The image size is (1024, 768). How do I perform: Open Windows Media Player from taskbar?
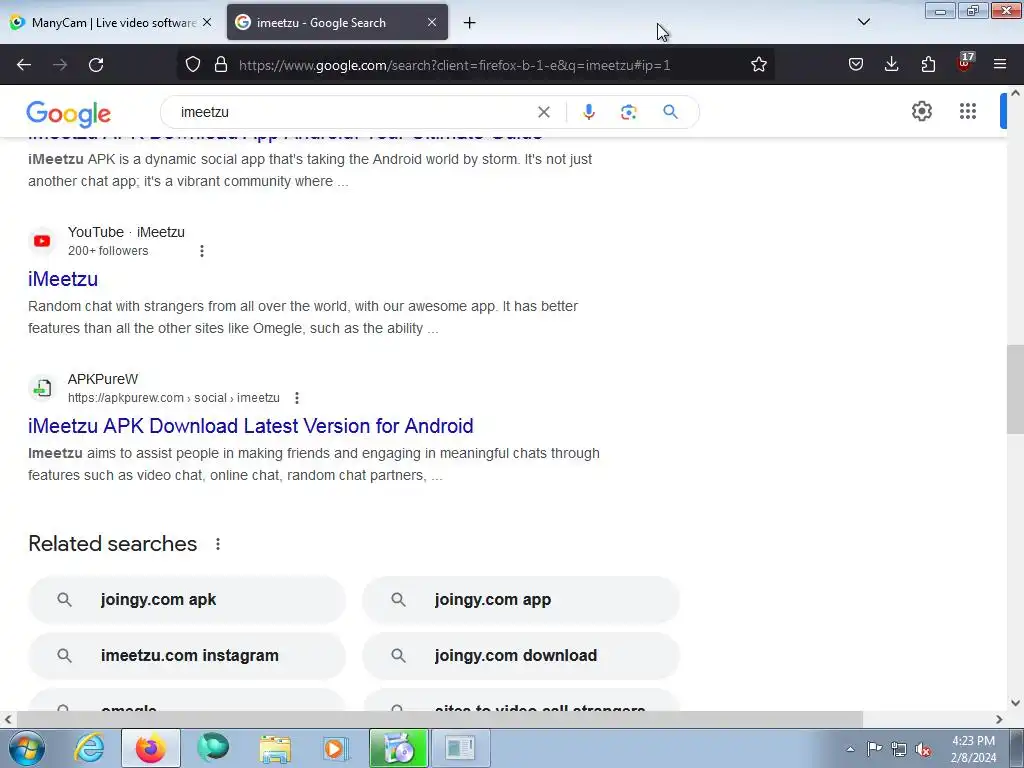click(336, 748)
